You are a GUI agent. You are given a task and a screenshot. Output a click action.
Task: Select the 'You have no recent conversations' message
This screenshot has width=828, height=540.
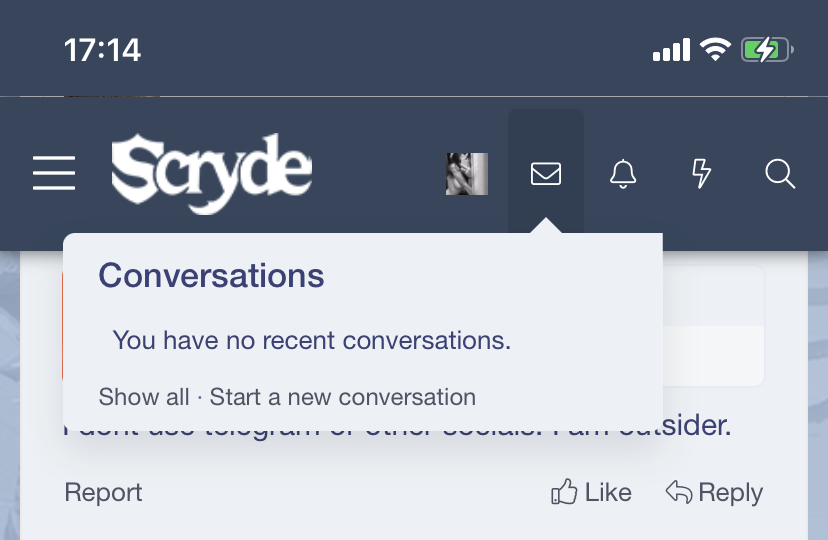pyautogui.click(x=311, y=340)
